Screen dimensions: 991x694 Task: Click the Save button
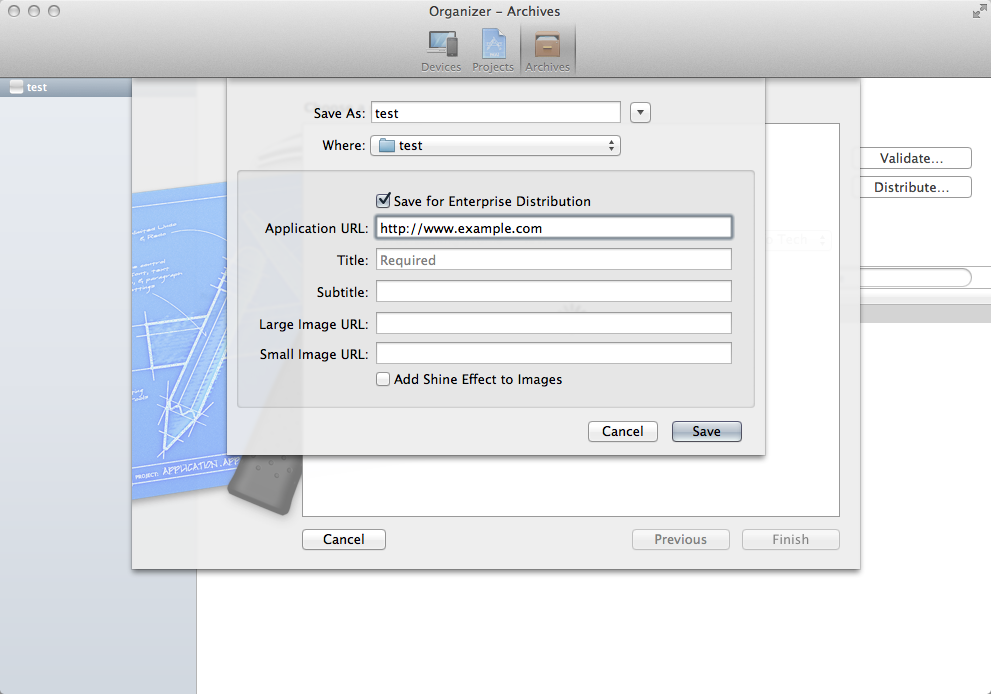[706, 431]
